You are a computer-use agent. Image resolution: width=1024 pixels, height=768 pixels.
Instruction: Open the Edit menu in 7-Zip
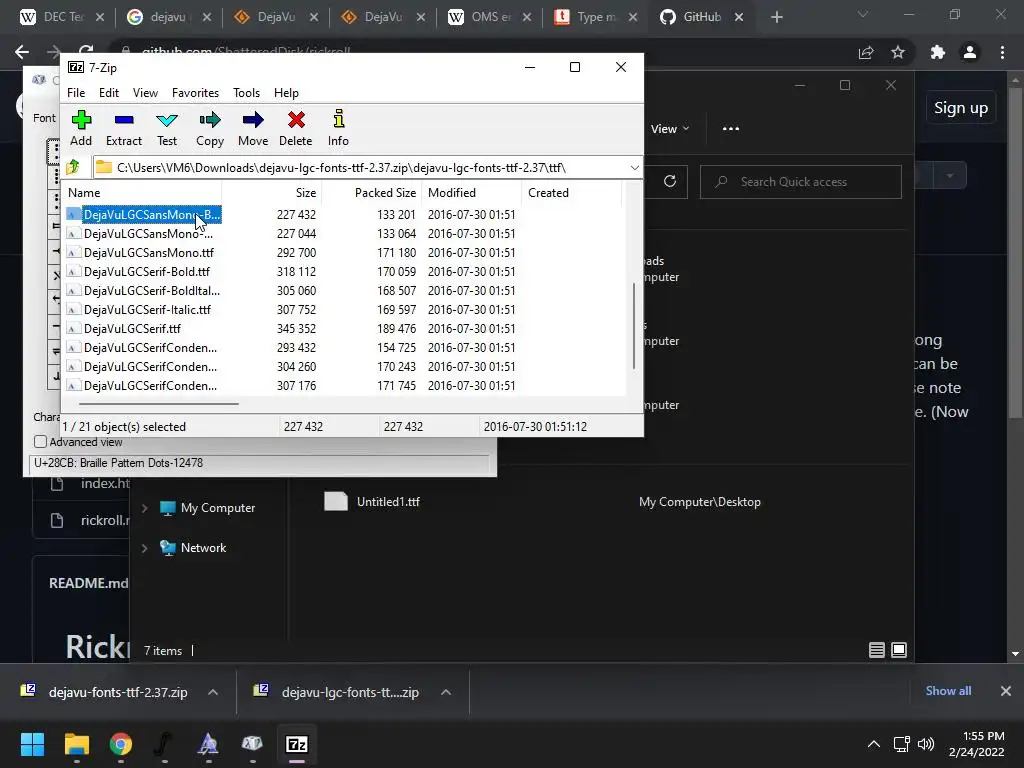point(108,93)
